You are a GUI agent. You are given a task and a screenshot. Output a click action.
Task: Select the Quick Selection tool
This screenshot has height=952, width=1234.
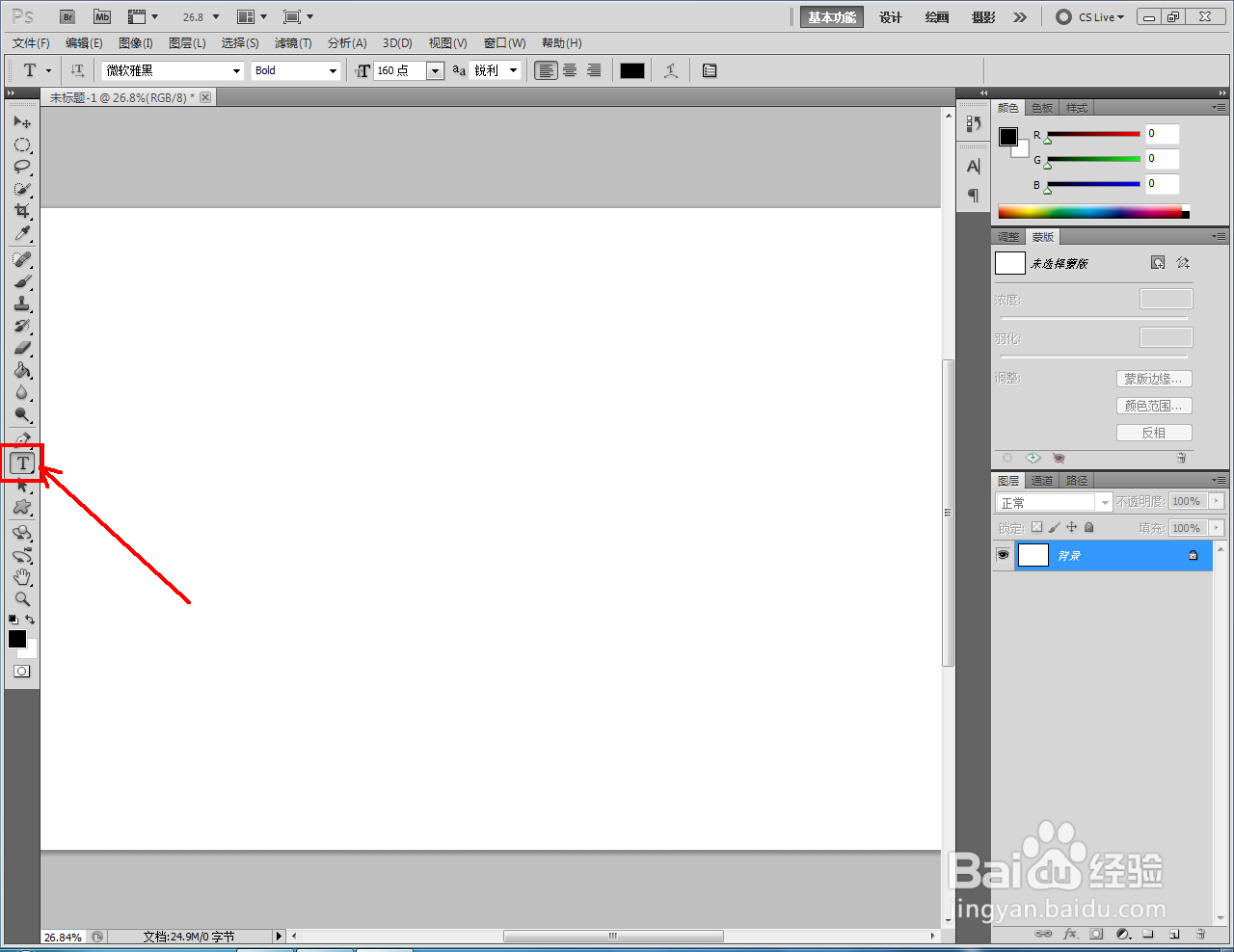[22, 189]
